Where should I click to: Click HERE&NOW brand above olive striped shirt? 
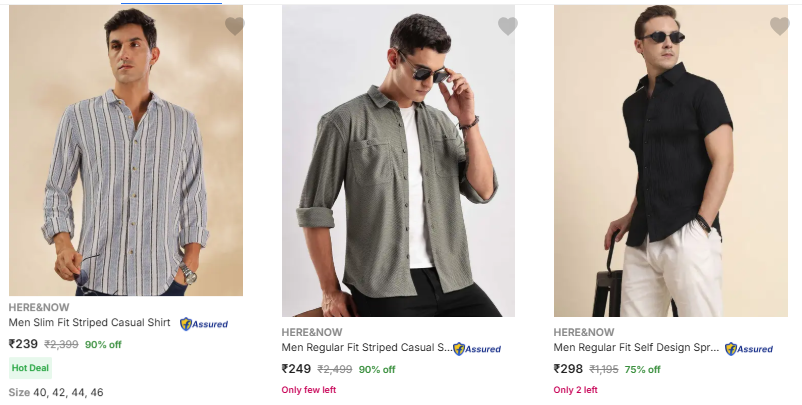312,332
